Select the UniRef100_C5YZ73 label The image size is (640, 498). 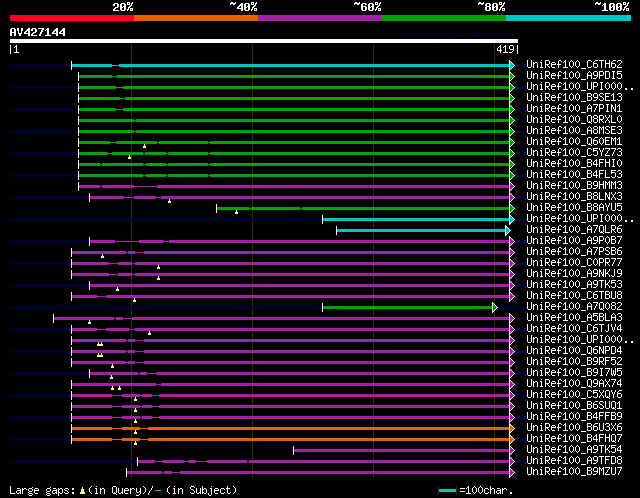point(574,152)
